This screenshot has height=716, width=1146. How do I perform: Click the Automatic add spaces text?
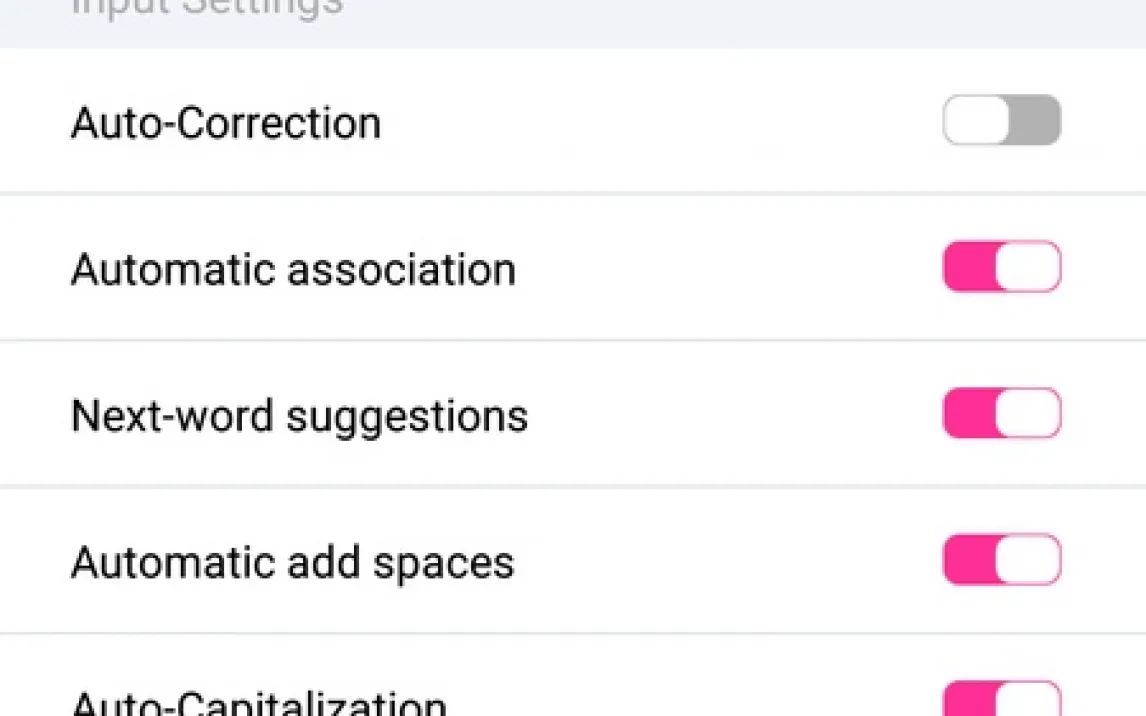tap(292, 562)
